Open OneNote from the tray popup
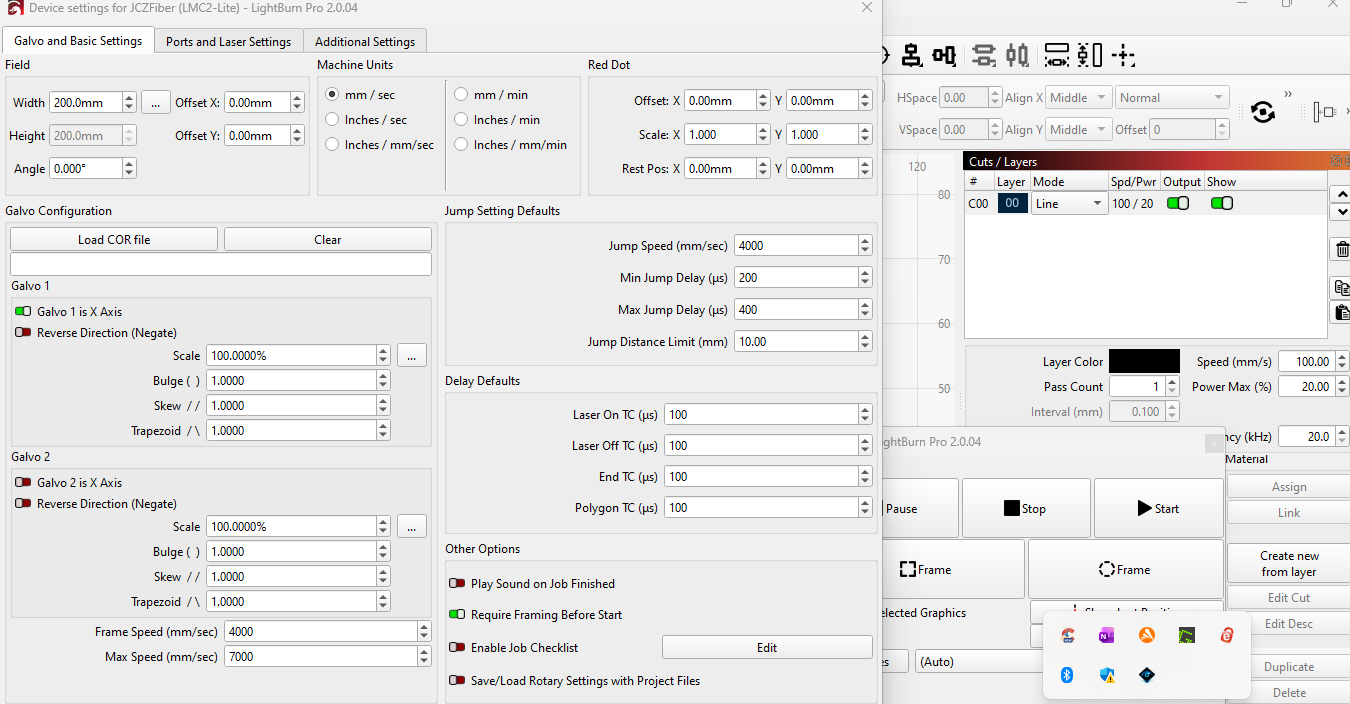 point(1106,635)
